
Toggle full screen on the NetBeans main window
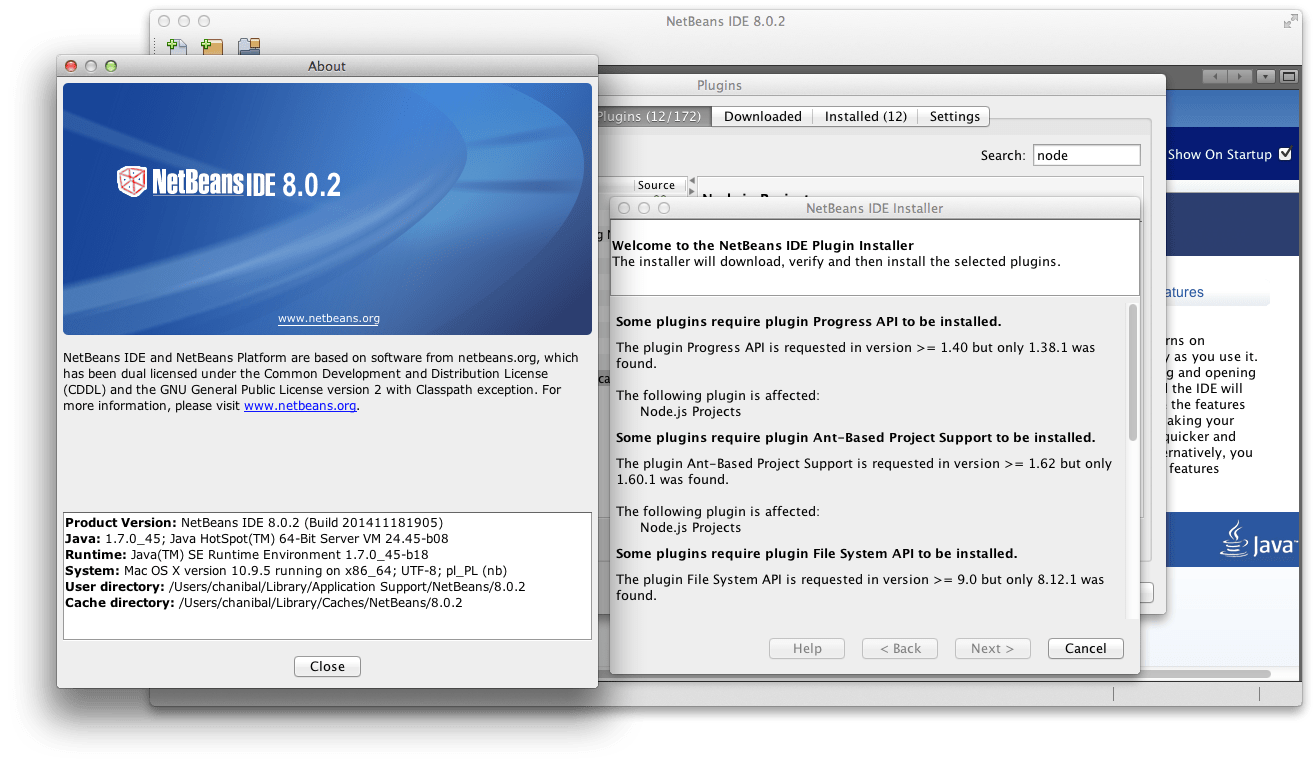coord(1290,21)
